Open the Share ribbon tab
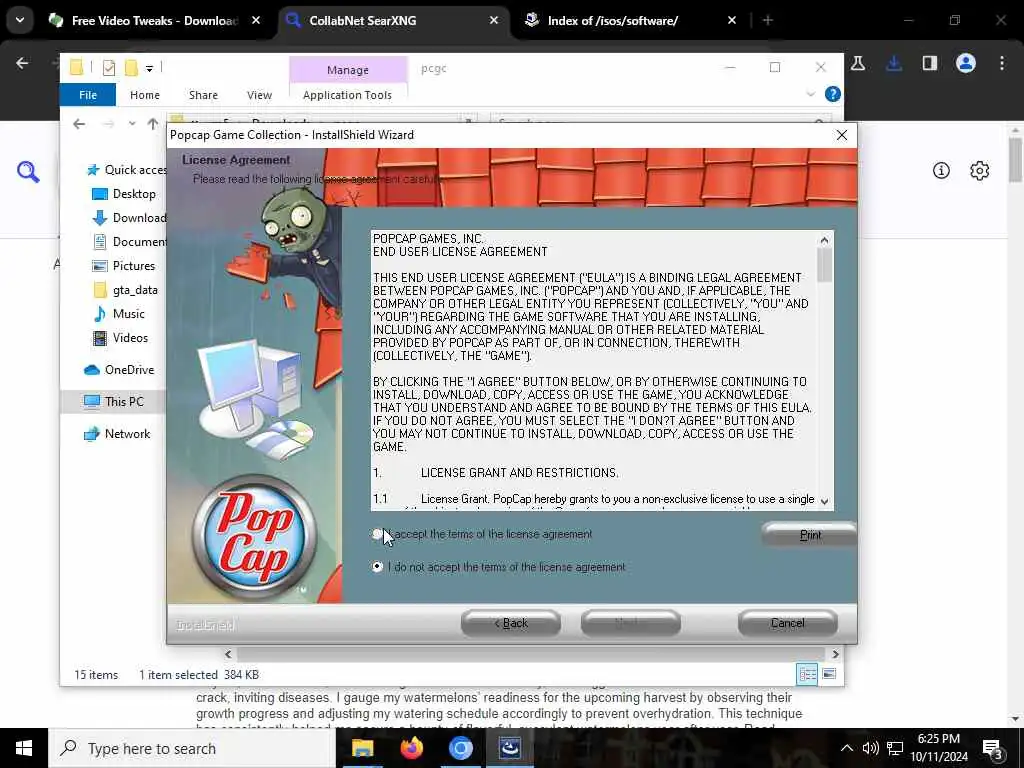1024x768 pixels. [203, 95]
